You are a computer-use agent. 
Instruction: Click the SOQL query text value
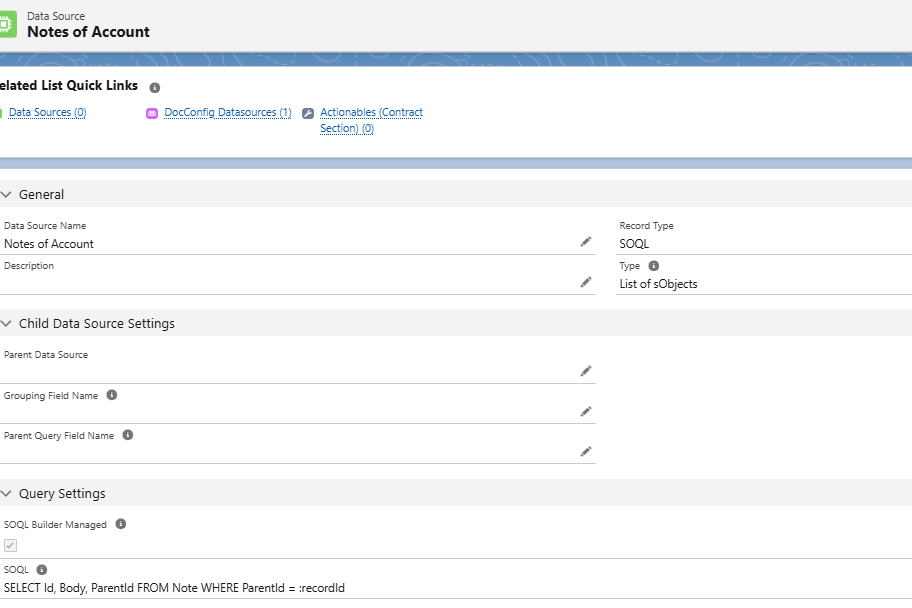tap(174, 588)
